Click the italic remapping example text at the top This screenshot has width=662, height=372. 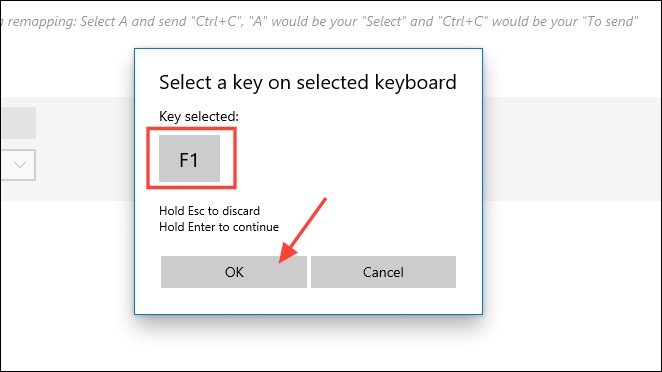click(320, 22)
